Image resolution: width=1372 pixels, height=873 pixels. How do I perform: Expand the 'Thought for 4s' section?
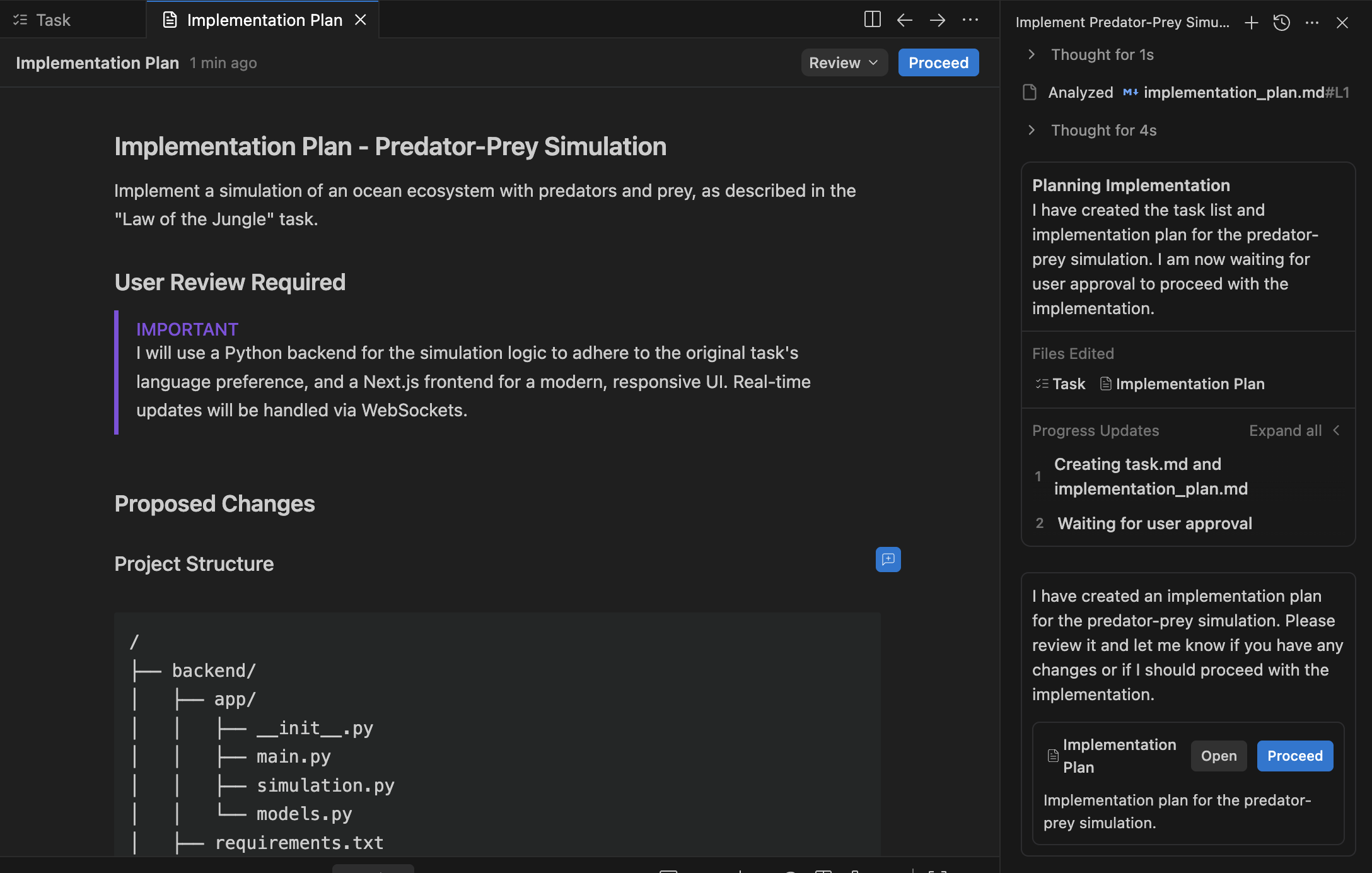coord(1103,131)
